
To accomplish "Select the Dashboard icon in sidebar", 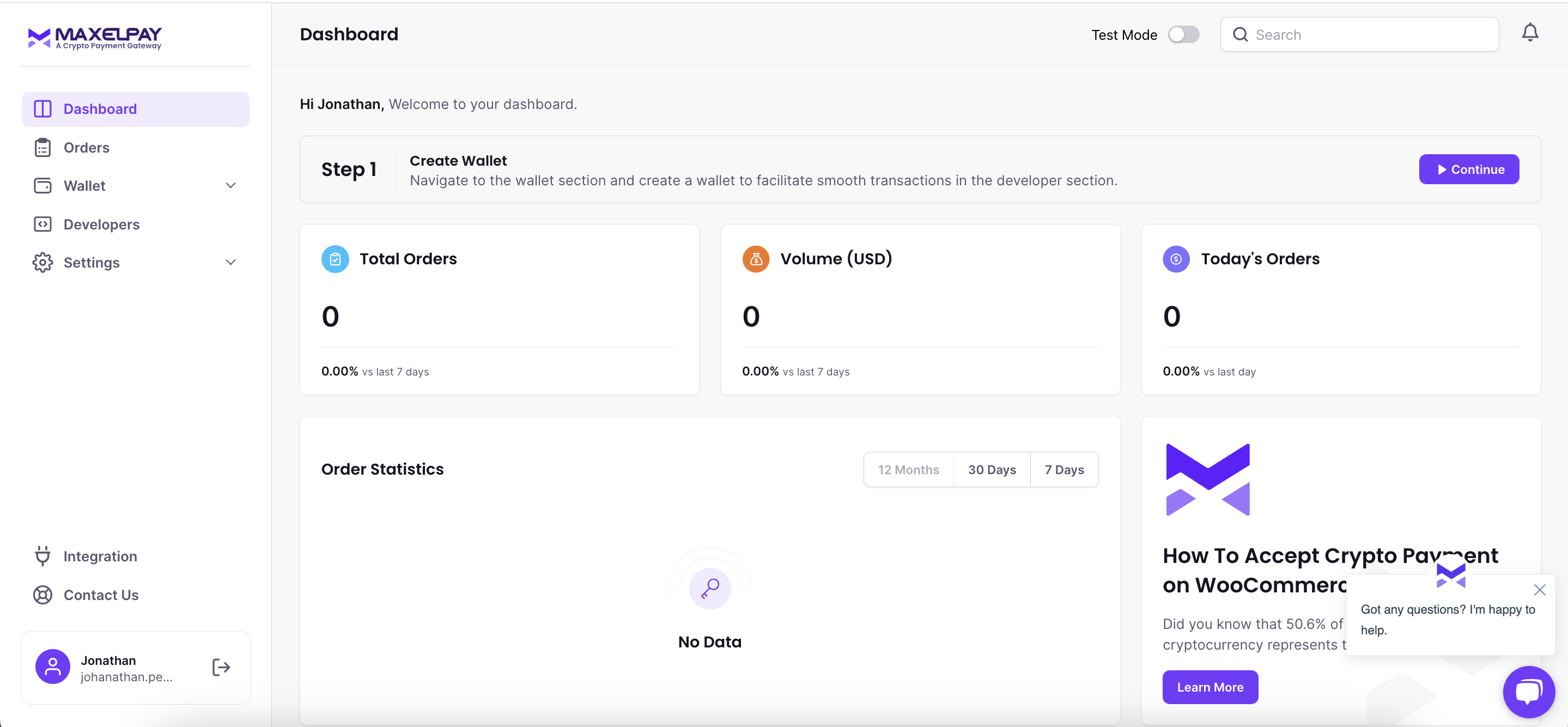I will pyautogui.click(x=42, y=108).
